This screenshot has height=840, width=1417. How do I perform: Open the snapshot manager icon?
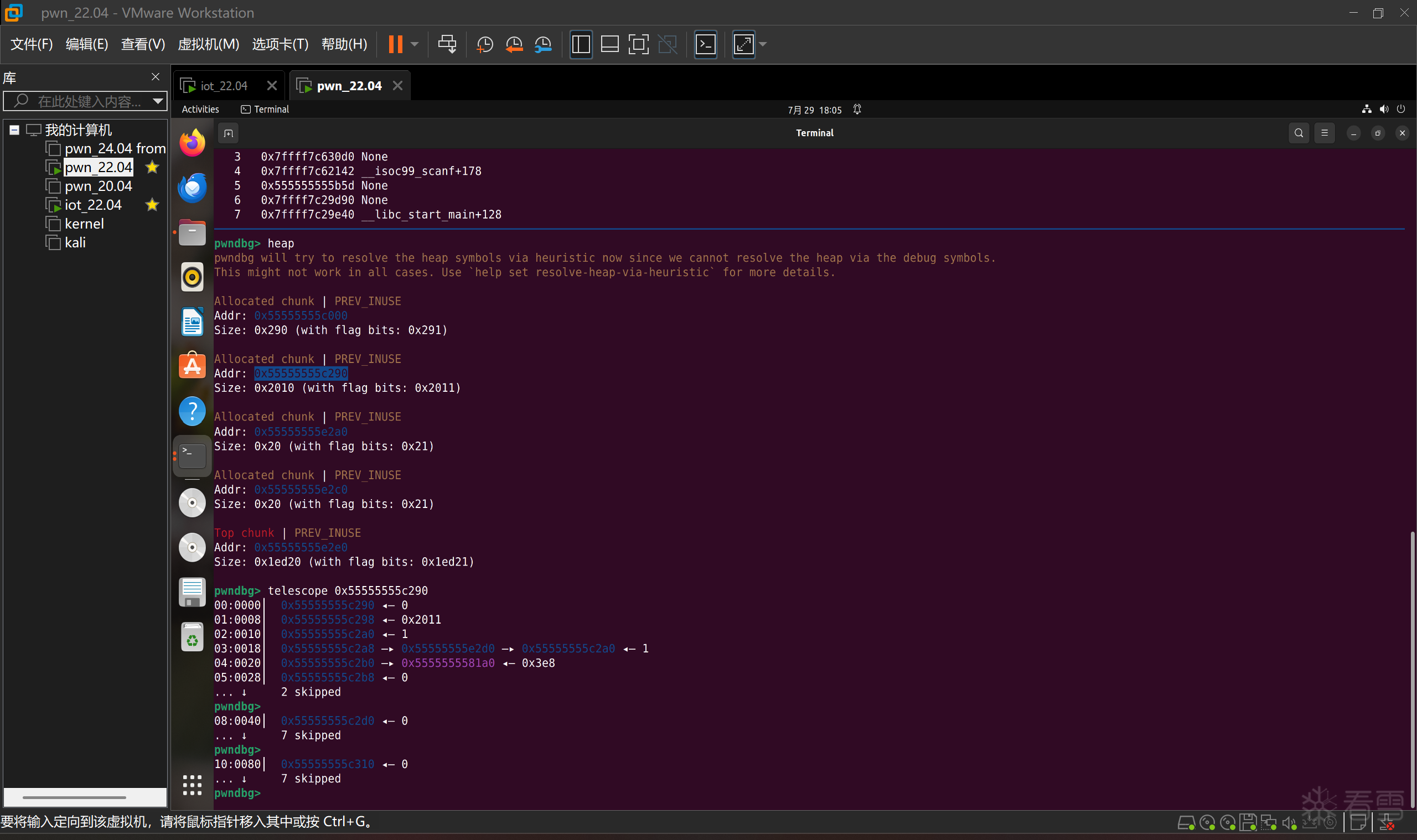(543, 44)
